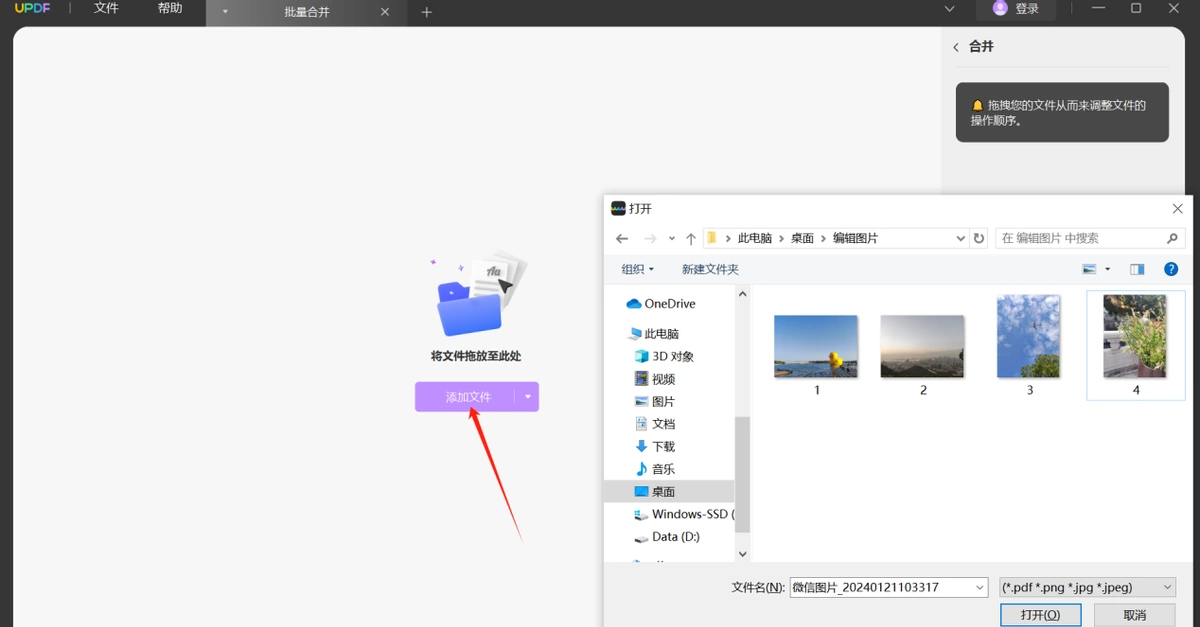Viewport: 1200px width, 627px height.
Task: Toggle the preview pane icon
Action: [1137, 269]
